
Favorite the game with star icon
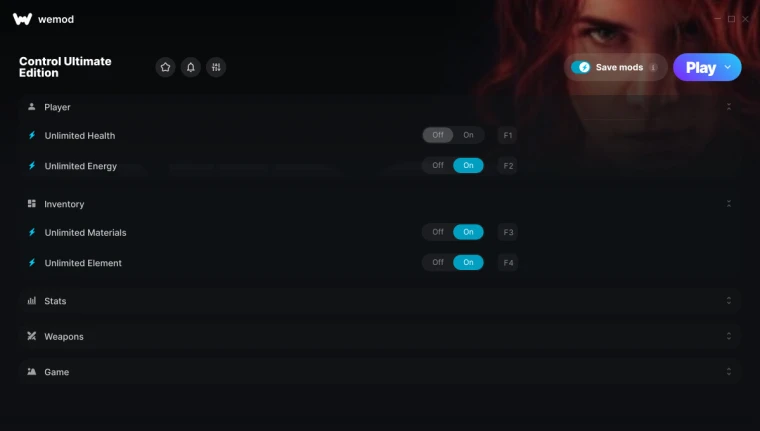165,67
